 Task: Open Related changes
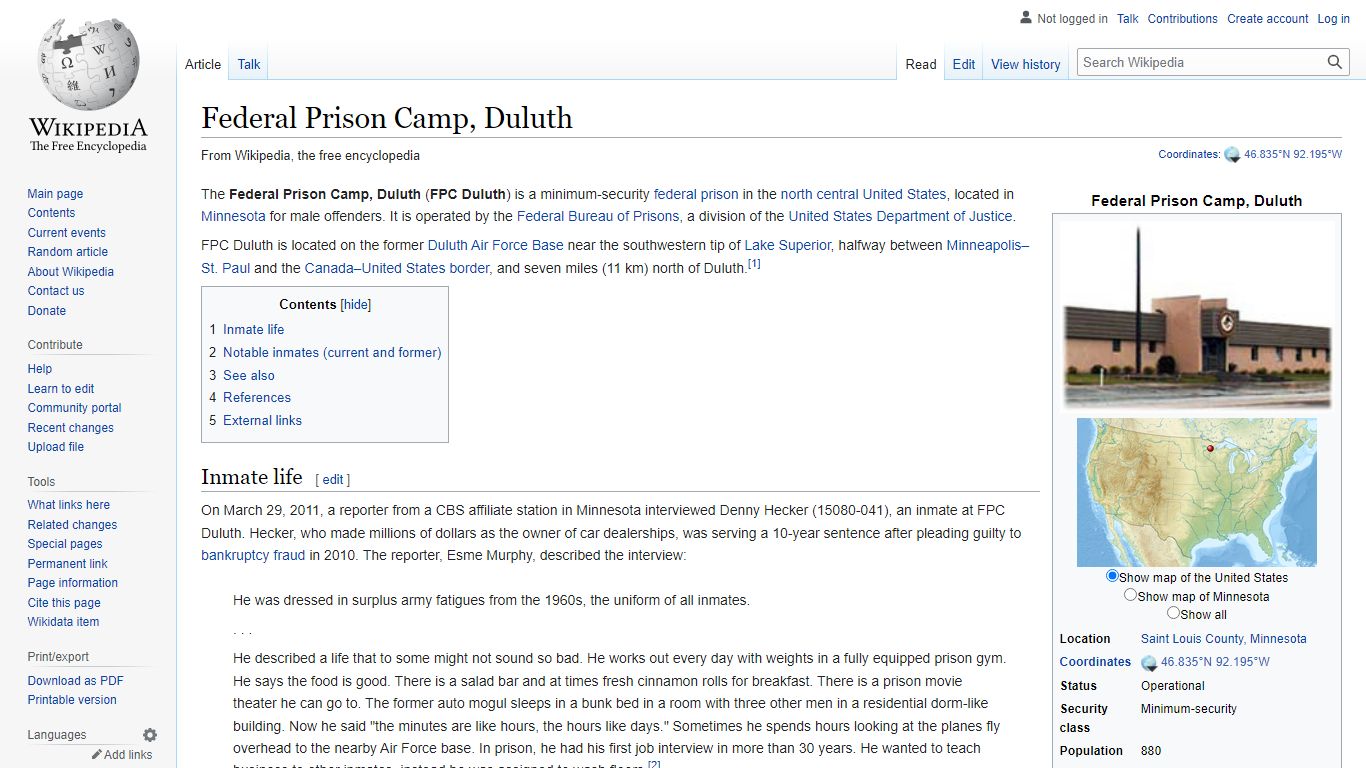click(x=72, y=525)
